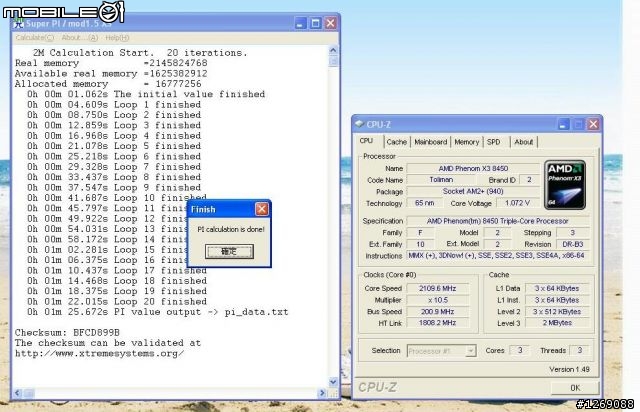
Task: Click the 2M Calculation Start line
Action: [x=140, y=53]
